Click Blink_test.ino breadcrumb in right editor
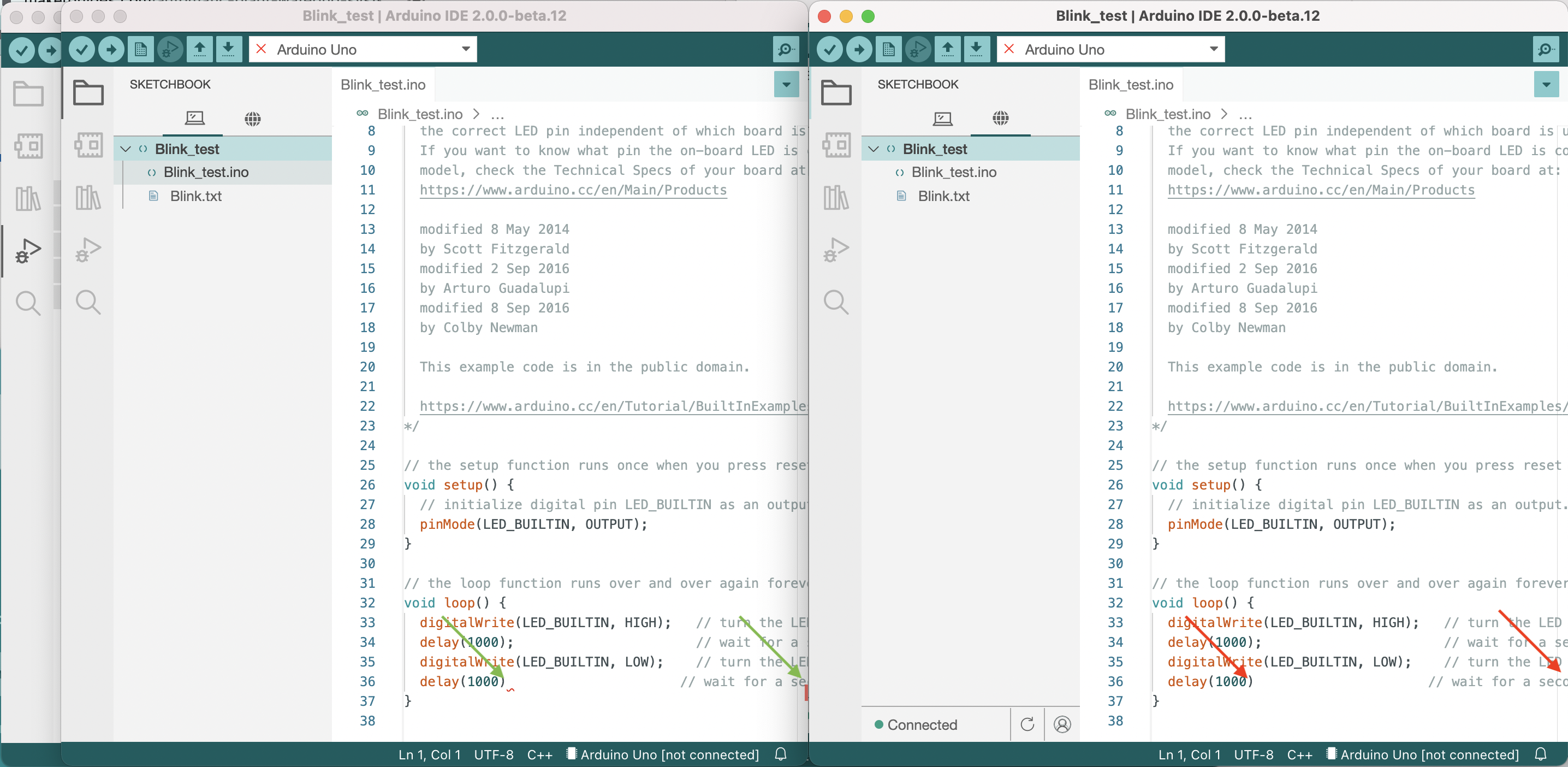Image resolution: width=1568 pixels, height=767 pixels. [1167, 115]
